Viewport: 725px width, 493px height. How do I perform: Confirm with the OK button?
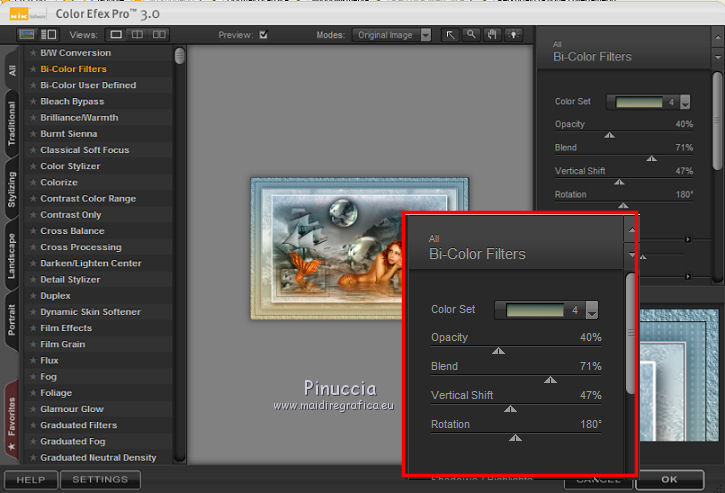click(x=670, y=480)
